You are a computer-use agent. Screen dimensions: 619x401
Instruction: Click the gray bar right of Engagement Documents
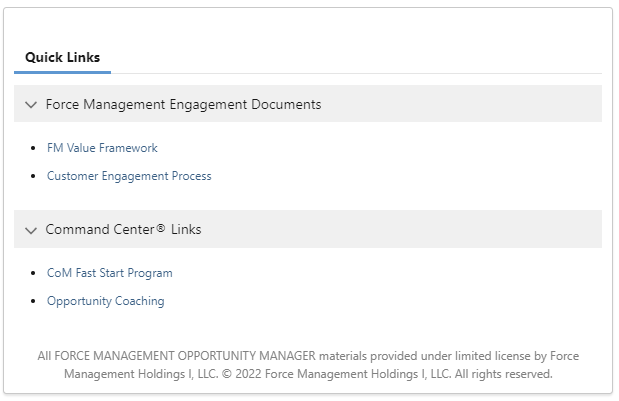(460, 104)
